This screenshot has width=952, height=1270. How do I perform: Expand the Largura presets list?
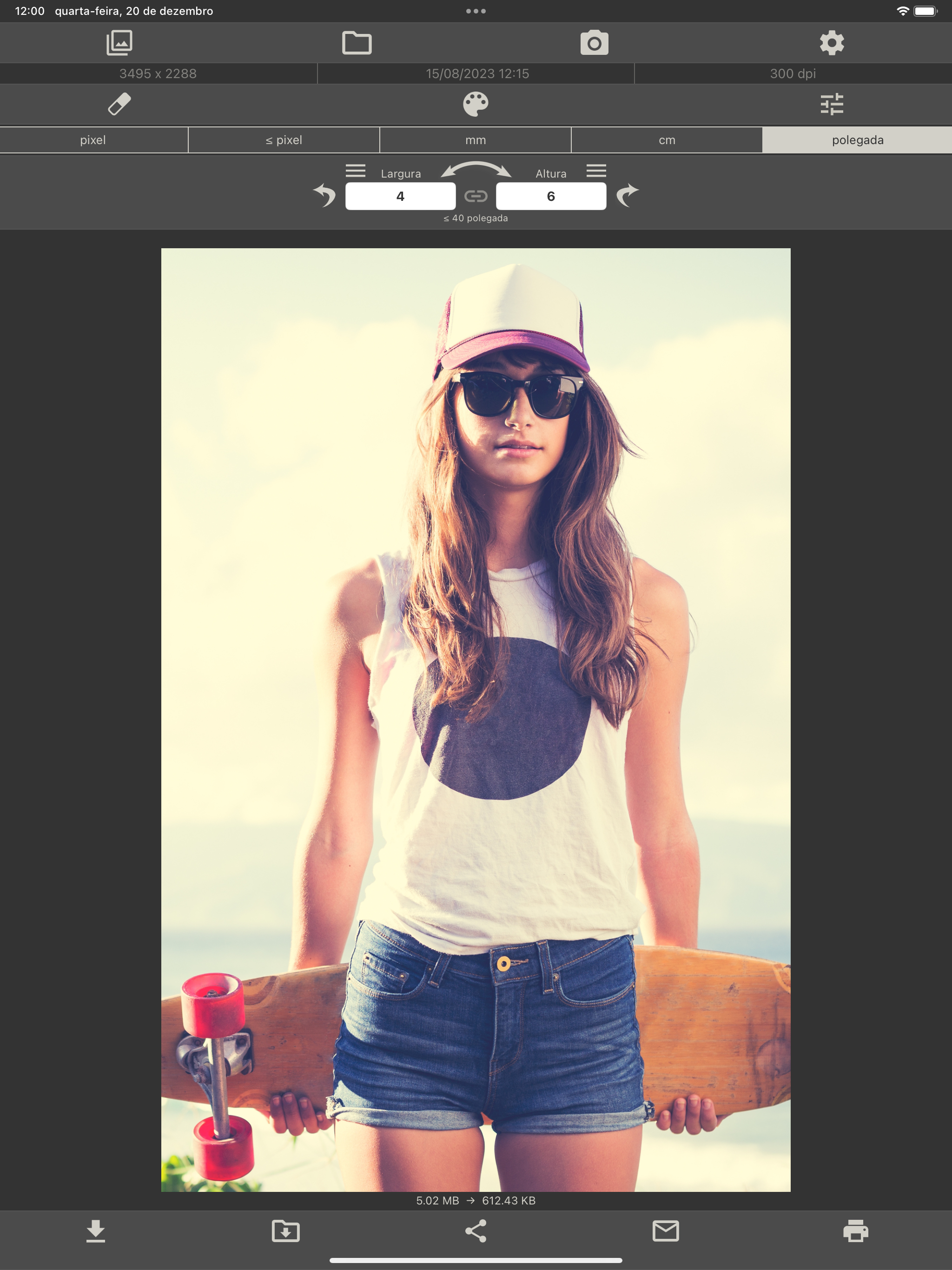pyautogui.click(x=356, y=171)
